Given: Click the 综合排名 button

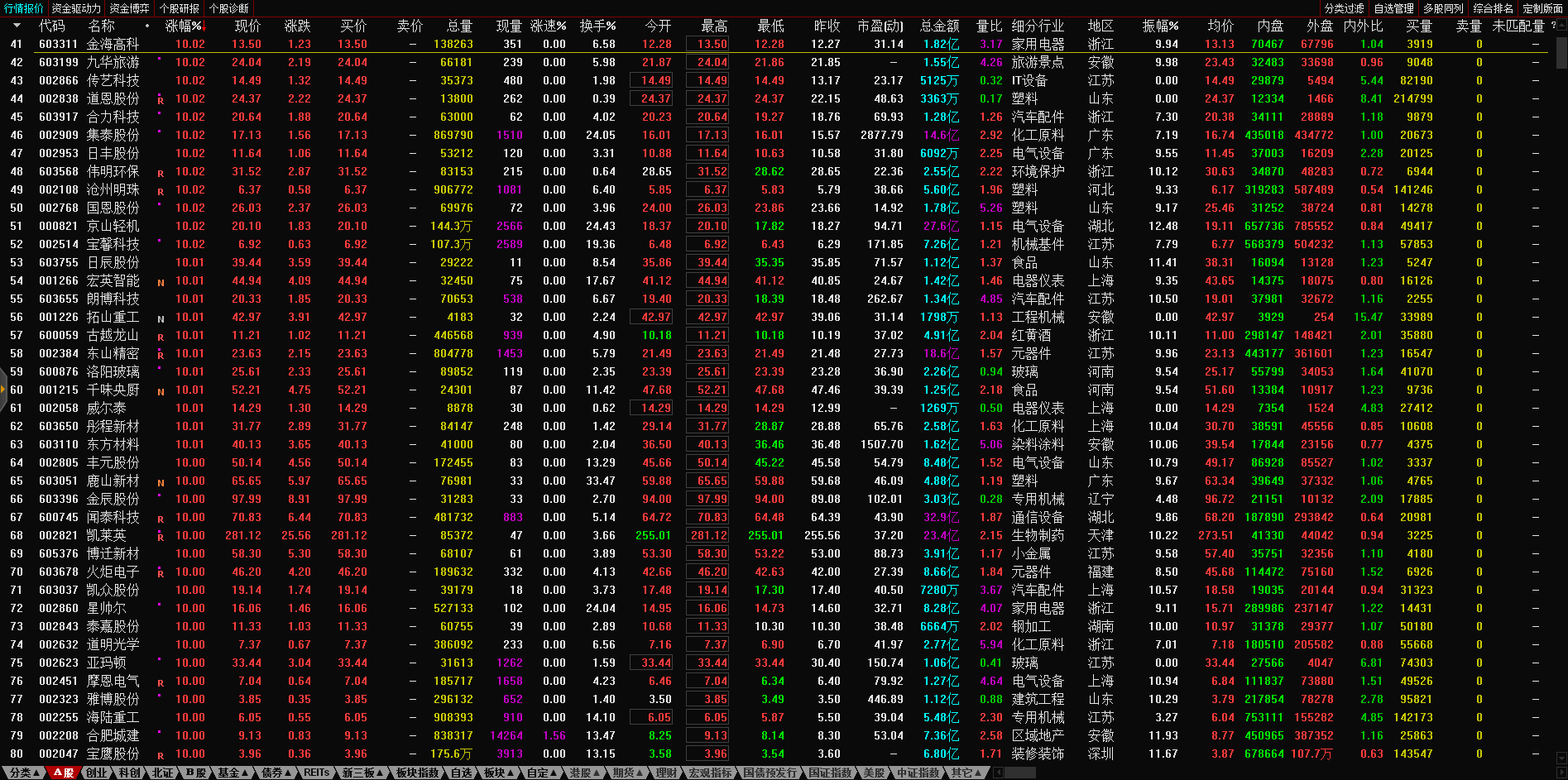Looking at the screenshot, I should 1493,8.
